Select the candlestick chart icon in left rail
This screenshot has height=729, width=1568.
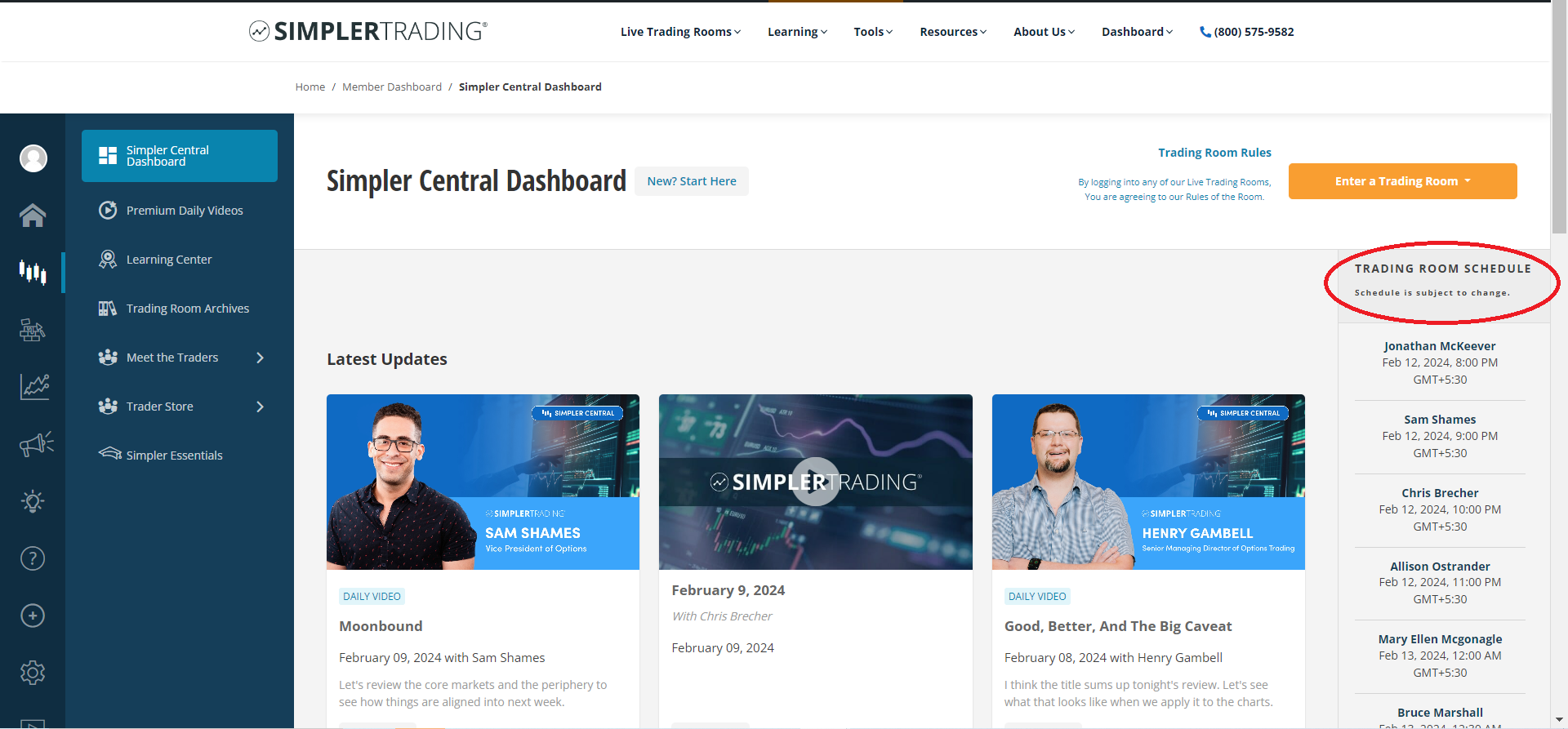point(33,272)
